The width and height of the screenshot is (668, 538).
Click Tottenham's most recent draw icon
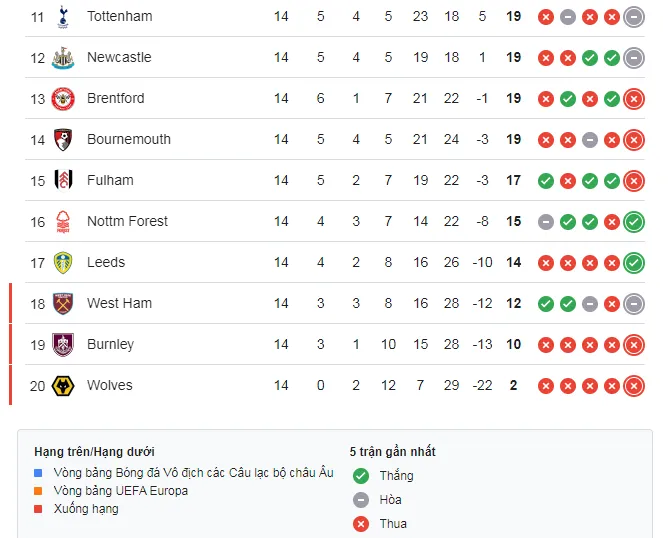[x=634, y=16]
